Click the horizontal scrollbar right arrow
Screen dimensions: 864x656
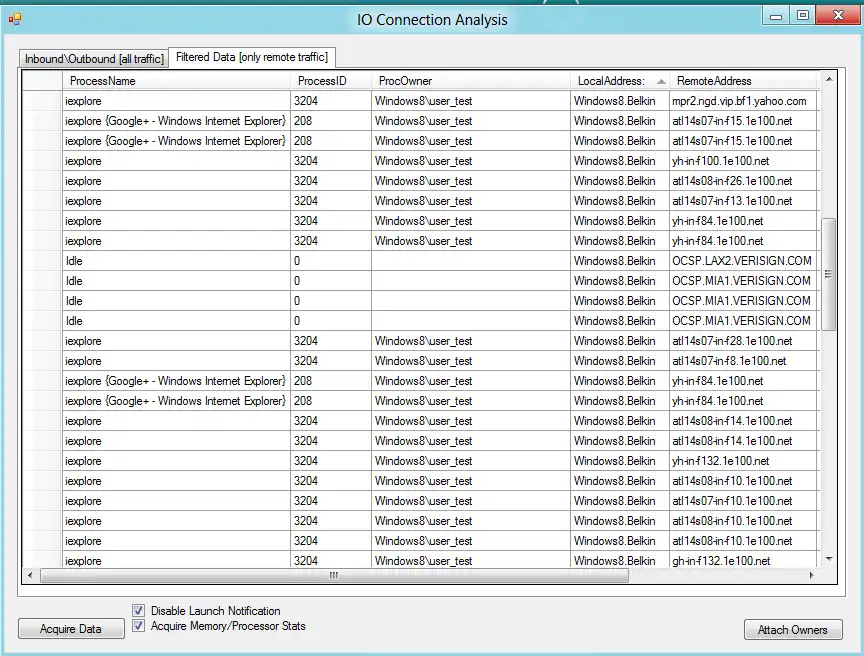(x=812, y=575)
